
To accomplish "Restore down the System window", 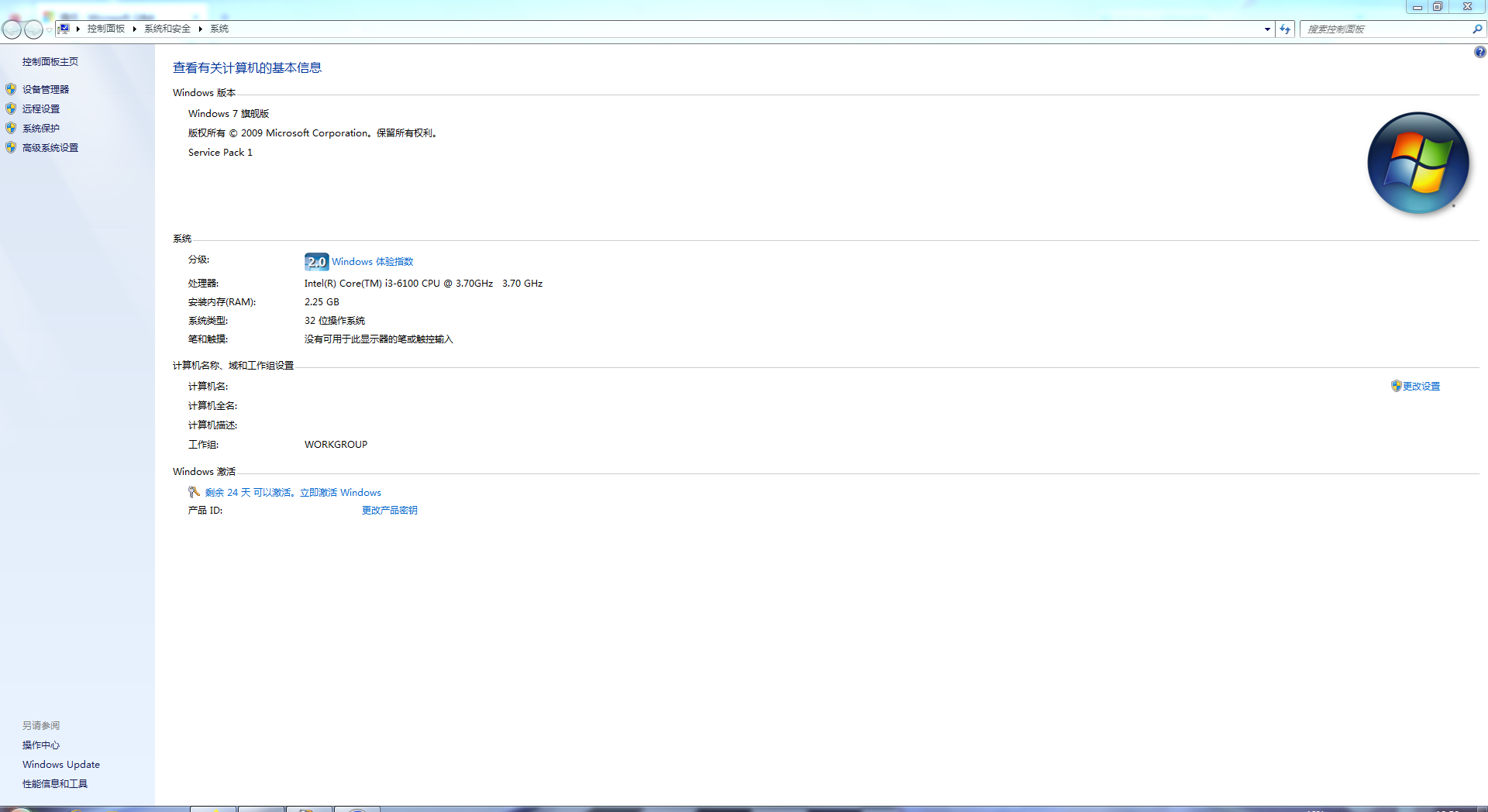I will pyautogui.click(x=1438, y=7).
